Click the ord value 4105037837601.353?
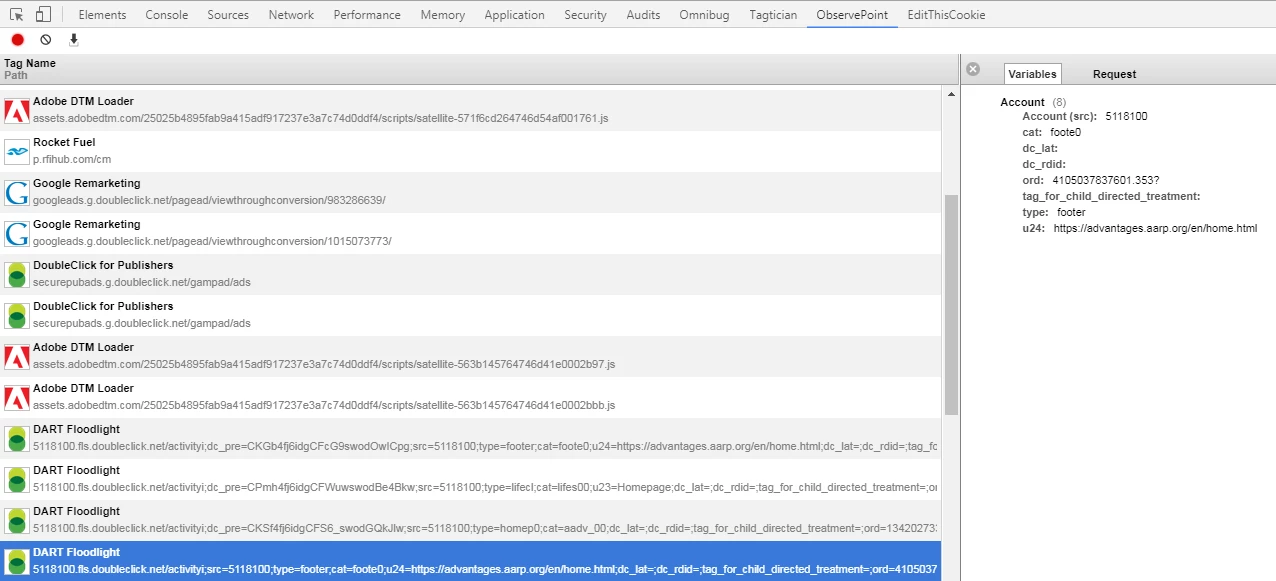1276x581 pixels. coord(1105,180)
